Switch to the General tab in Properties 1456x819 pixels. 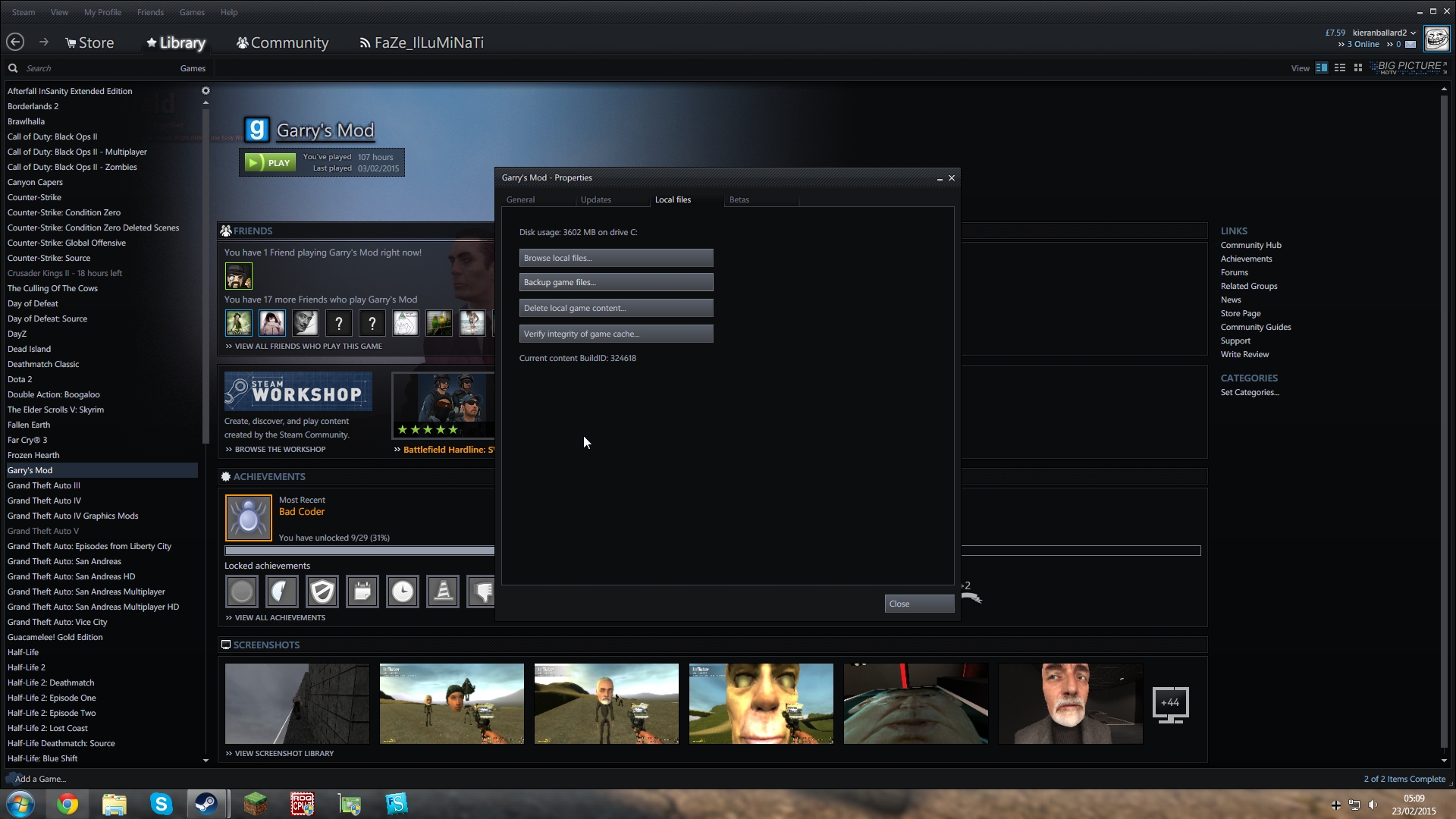point(520,199)
